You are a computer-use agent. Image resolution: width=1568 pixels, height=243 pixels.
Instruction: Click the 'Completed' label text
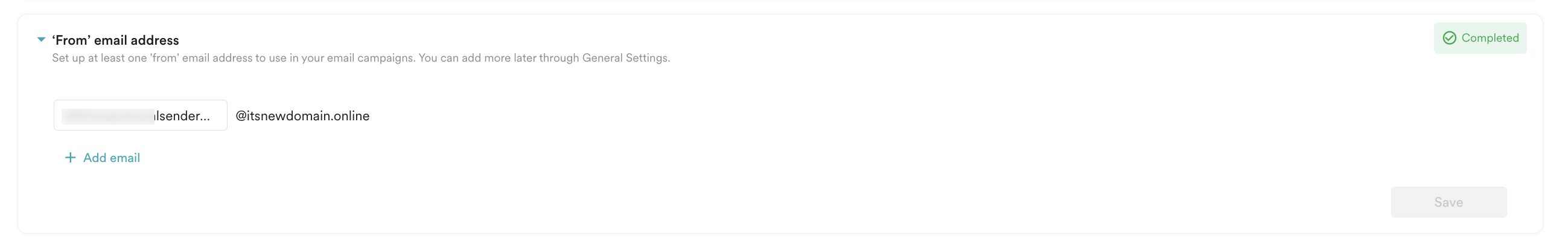[x=1490, y=38]
